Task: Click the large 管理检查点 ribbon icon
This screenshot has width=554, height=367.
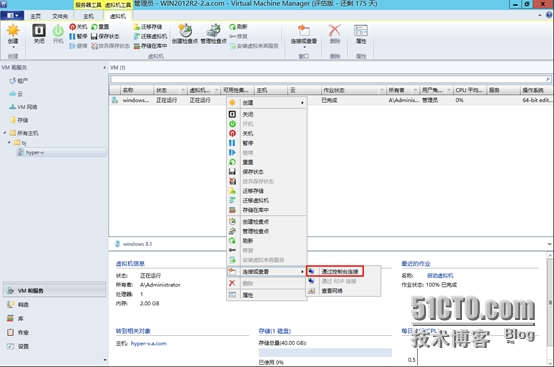Action: [213, 31]
